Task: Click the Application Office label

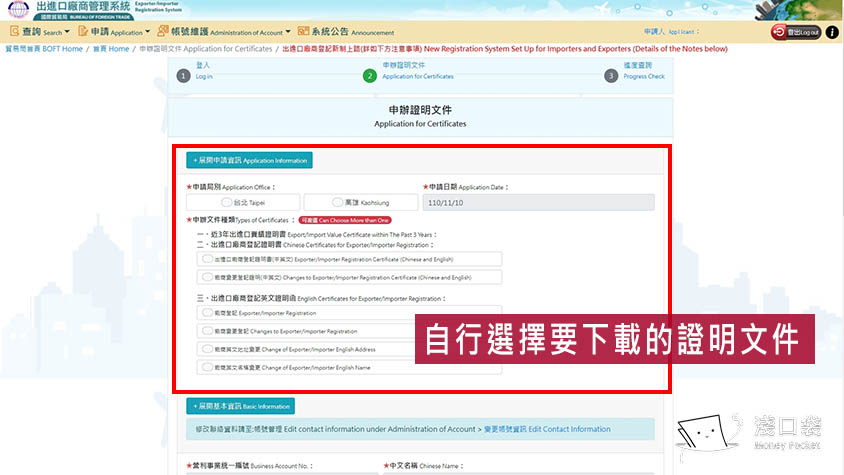Action: click(230, 187)
